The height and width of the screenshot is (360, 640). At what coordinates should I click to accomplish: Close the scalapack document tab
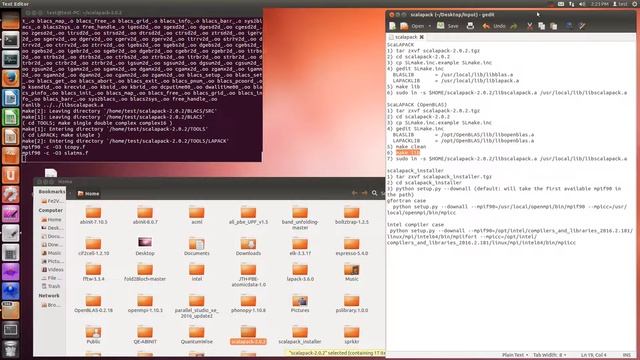point(422,37)
